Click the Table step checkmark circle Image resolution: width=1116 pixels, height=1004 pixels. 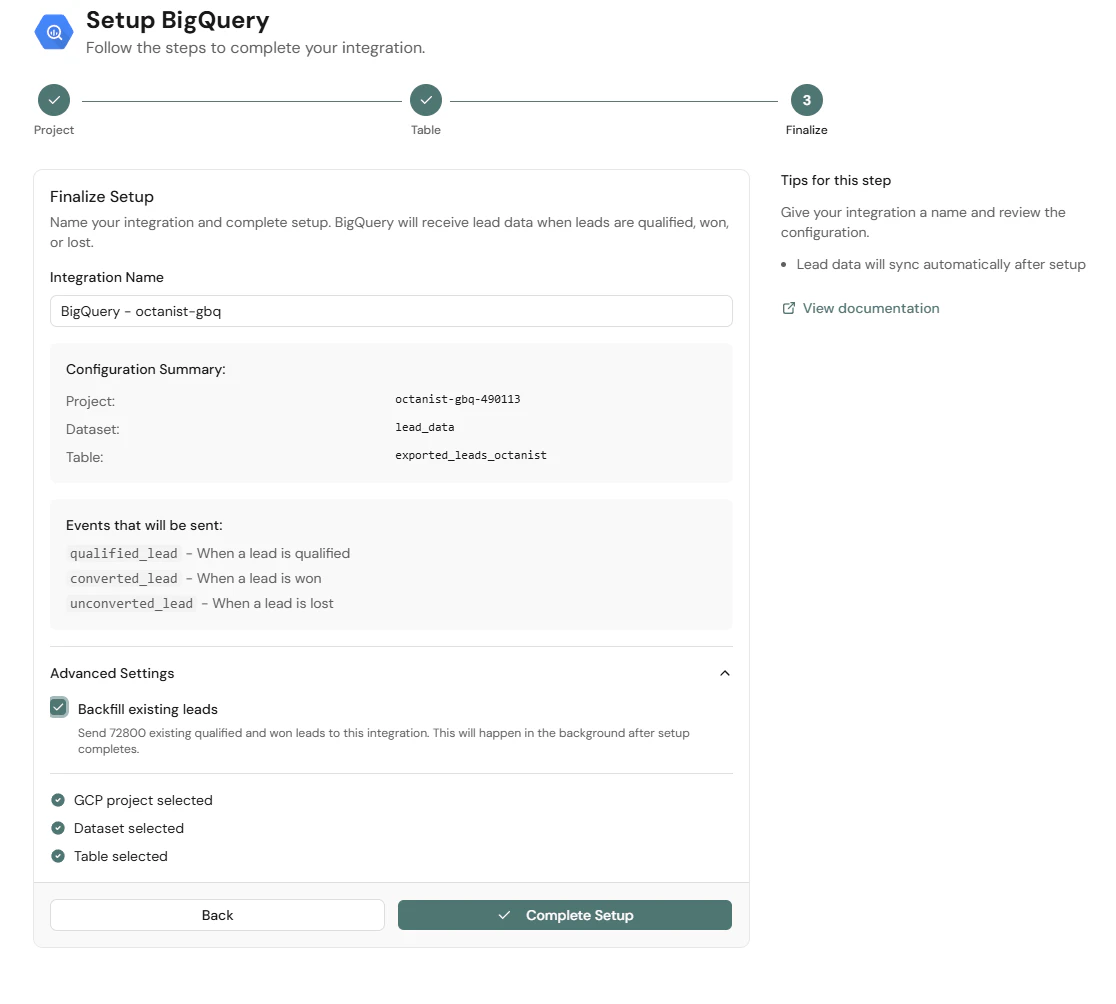pyautogui.click(x=426, y=100)
